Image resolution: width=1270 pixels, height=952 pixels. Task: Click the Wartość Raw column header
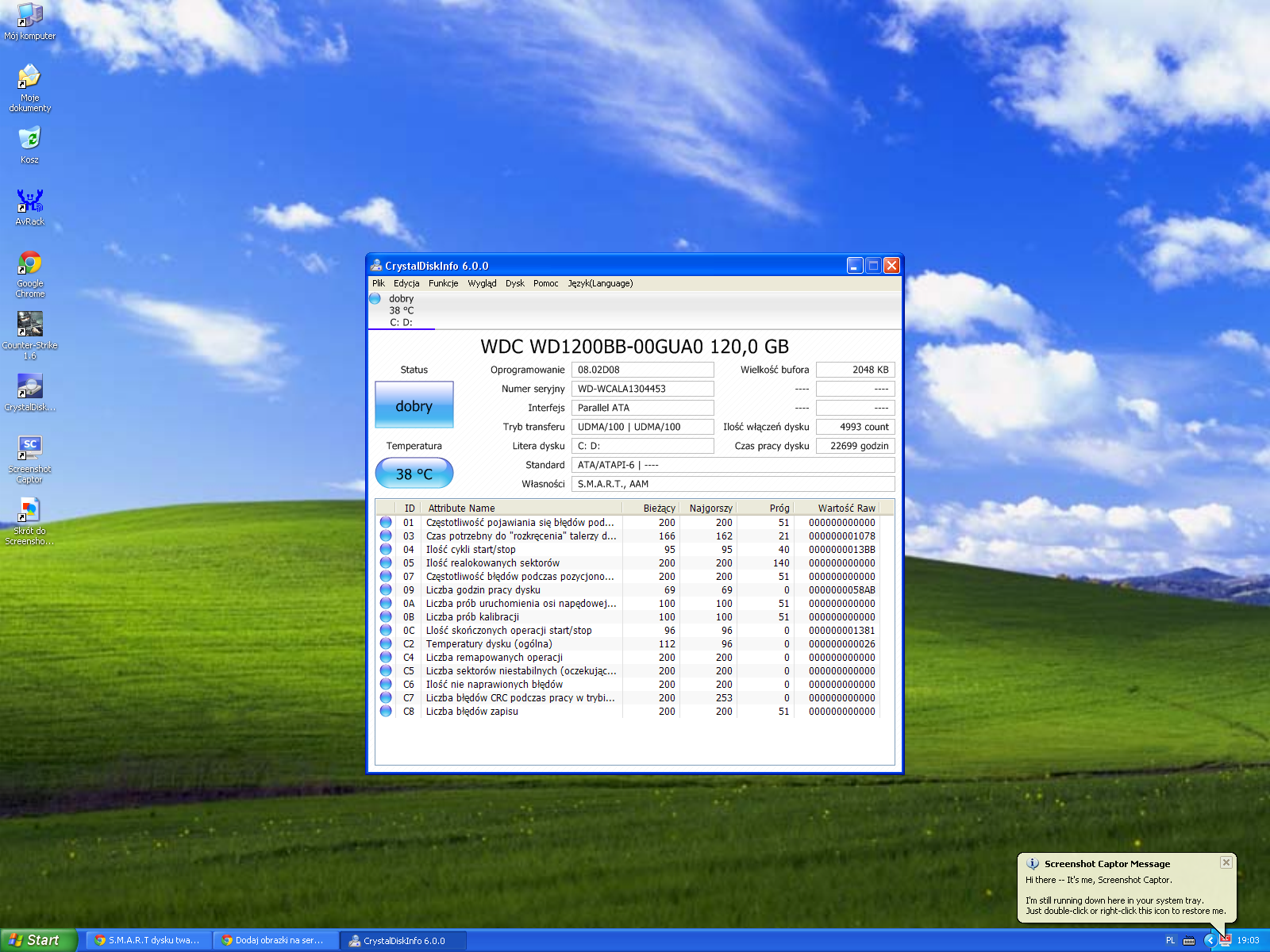(837, 508)
